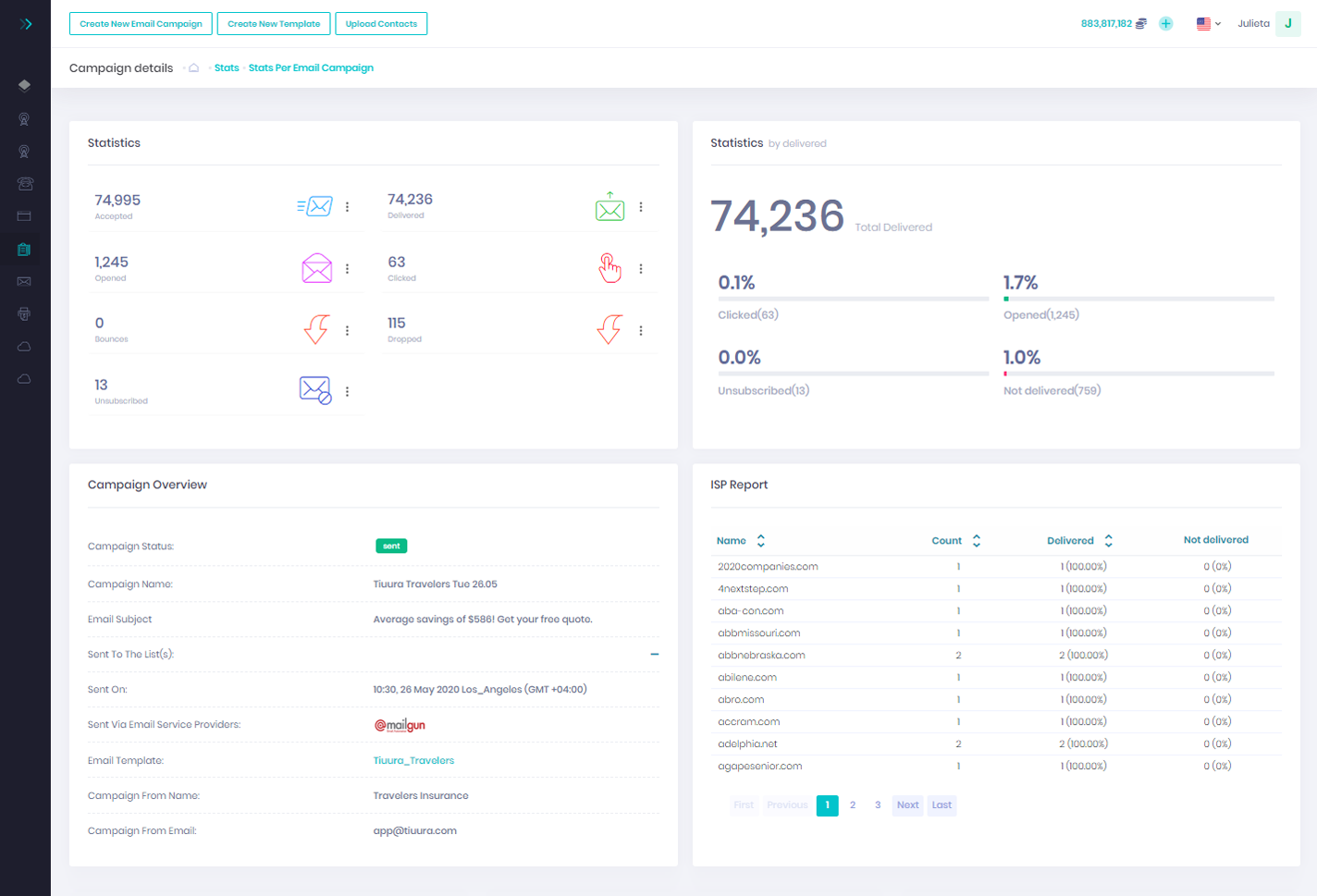Image resolution: width=1317 pixels, height=896 pixels.
Task: Click the Upload Contacts button
Action: pyautogui.click(x=381, y=24)
